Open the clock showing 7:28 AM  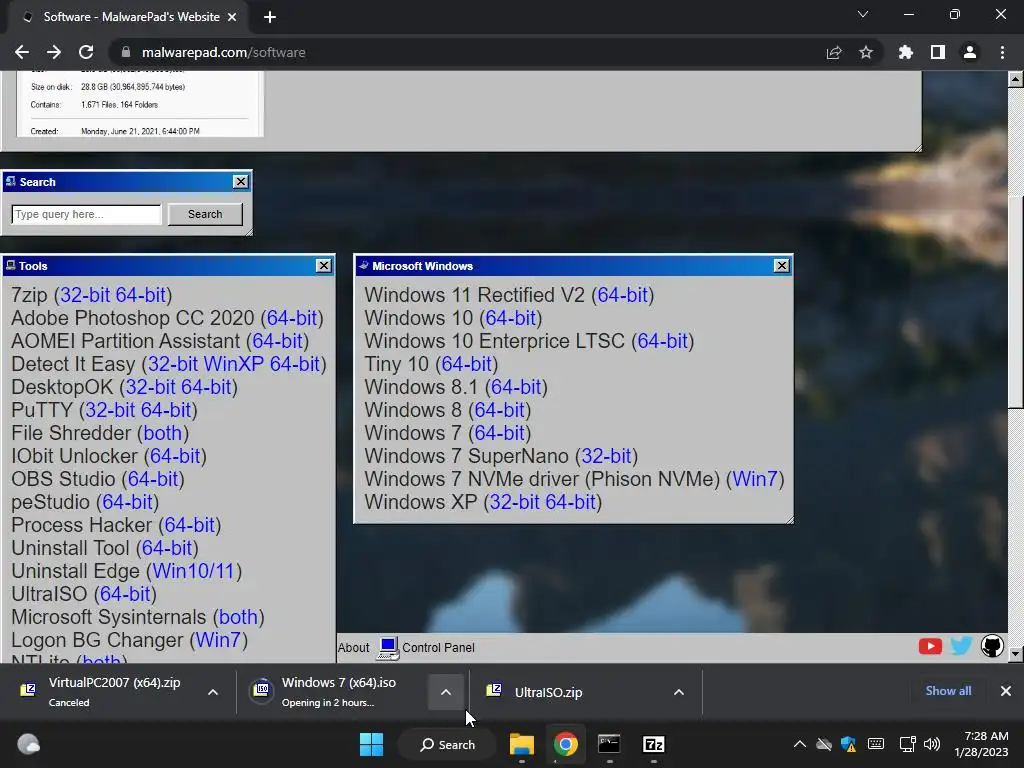981,744
